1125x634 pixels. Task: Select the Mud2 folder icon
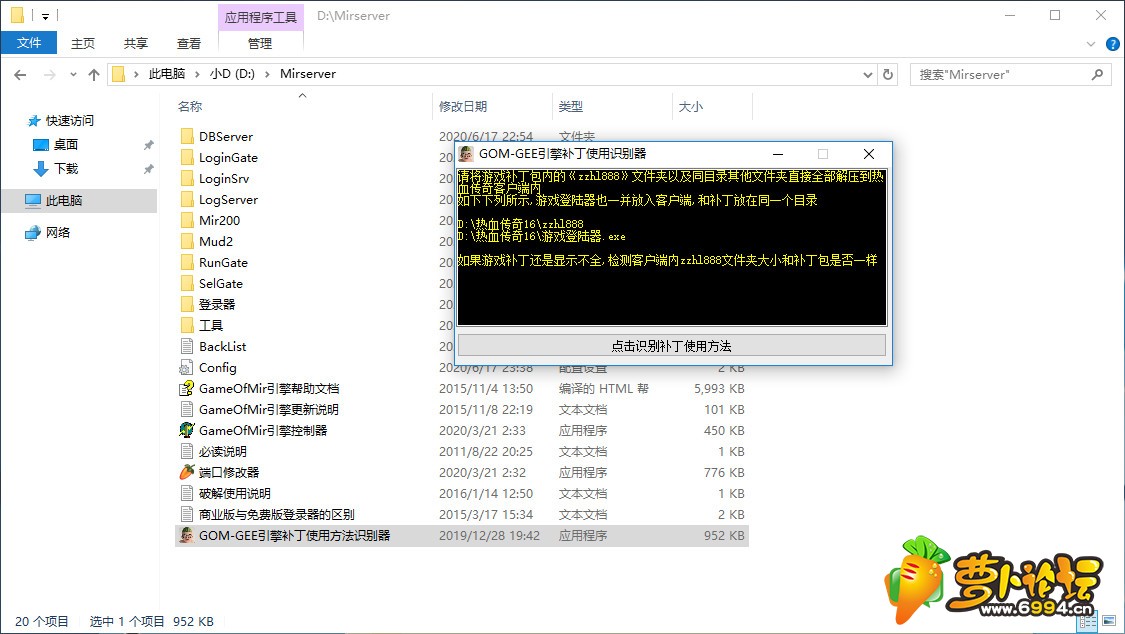tap(187, 241)
